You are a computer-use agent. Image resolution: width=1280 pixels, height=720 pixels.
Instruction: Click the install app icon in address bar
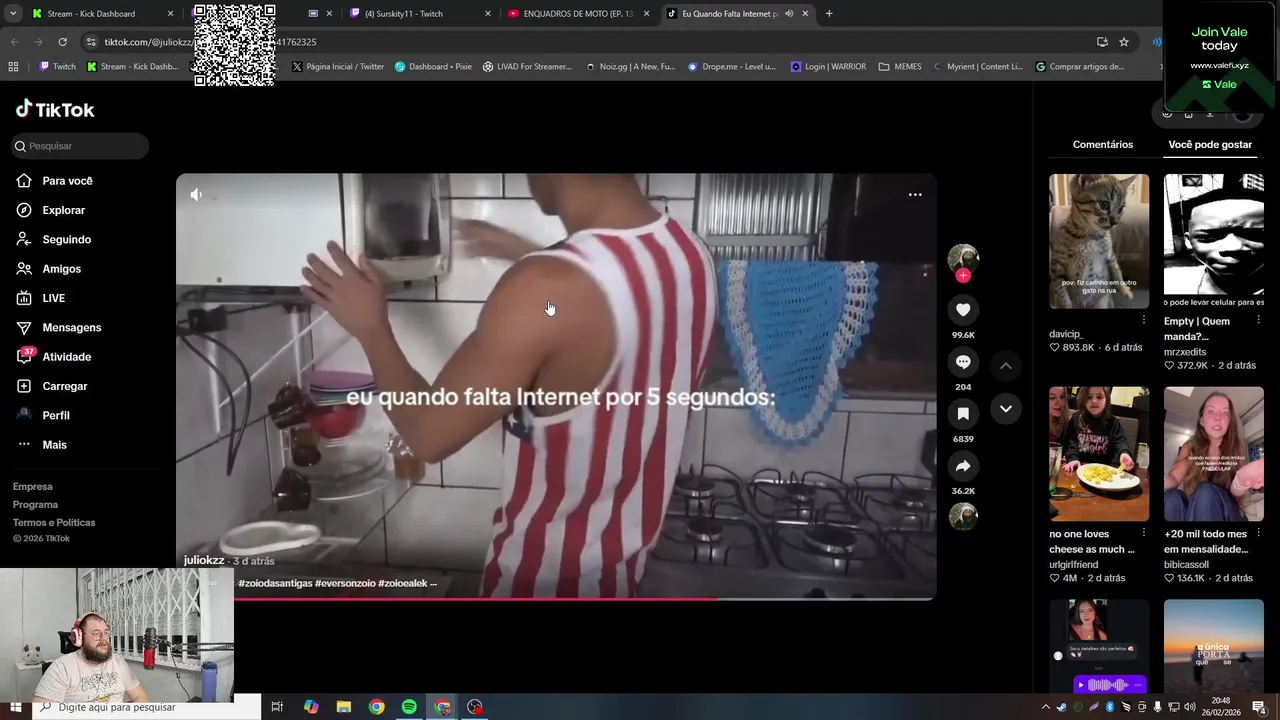pos(1102,42)
